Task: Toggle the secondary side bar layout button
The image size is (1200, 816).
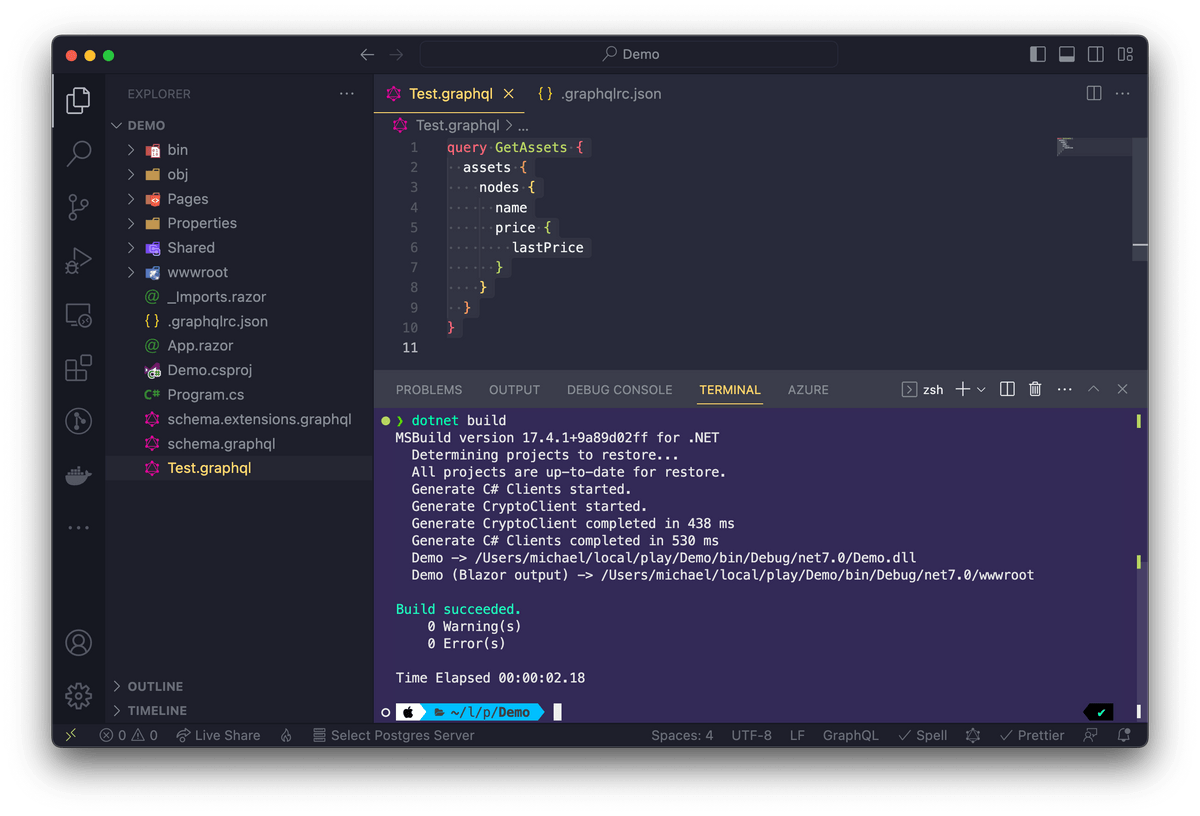Action: pyautogui.click(x=1096, y=54)
